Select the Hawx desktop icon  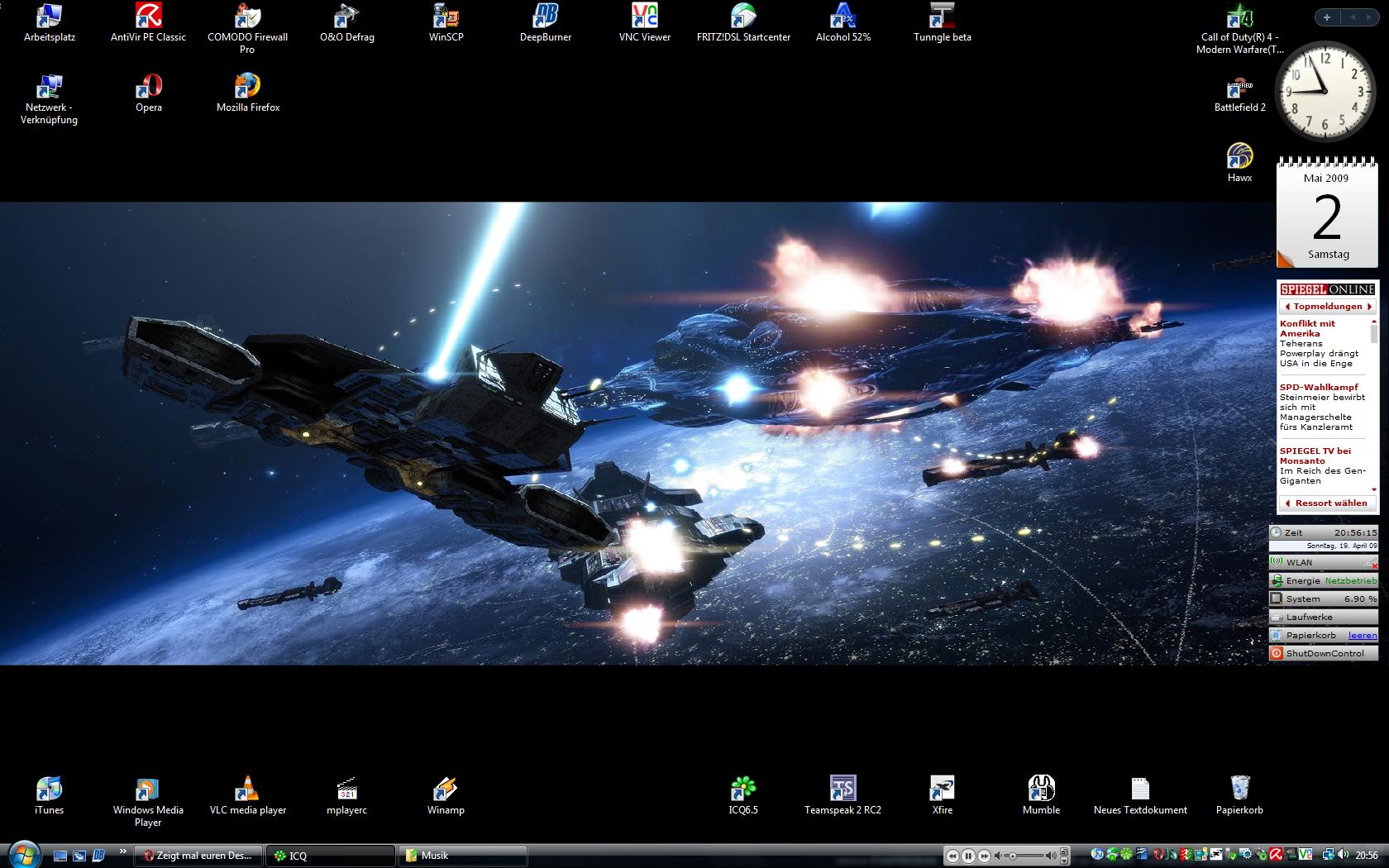click(1240, 163)
